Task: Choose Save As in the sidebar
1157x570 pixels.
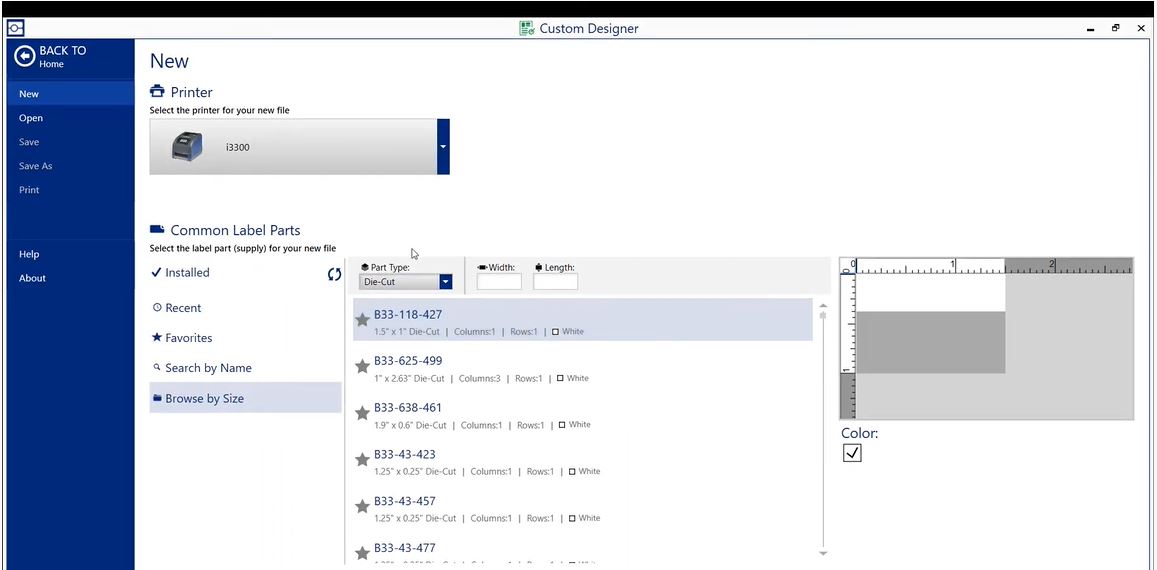Action: 70,166
